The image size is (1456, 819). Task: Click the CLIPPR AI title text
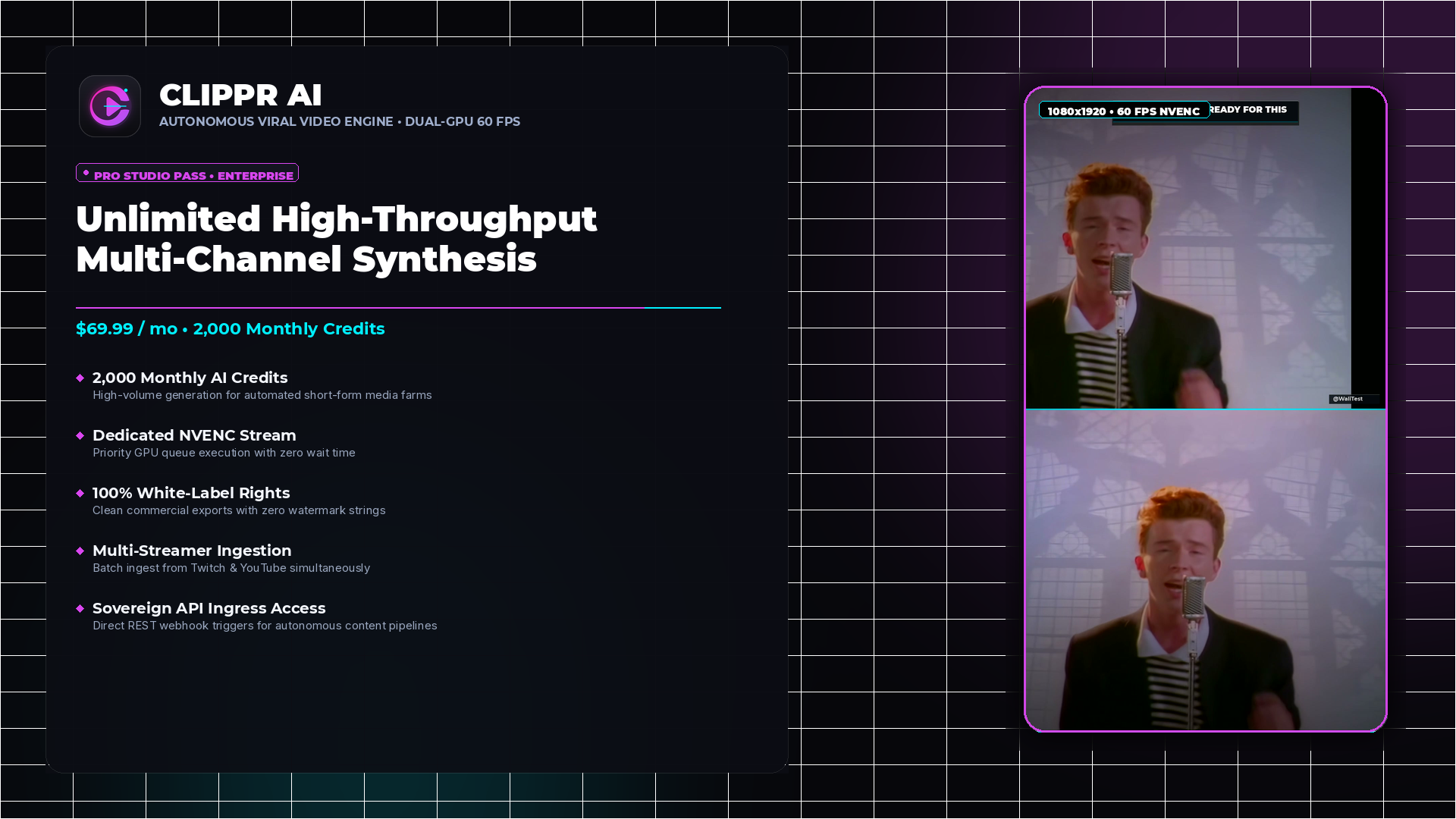click(x=240, y=95)
